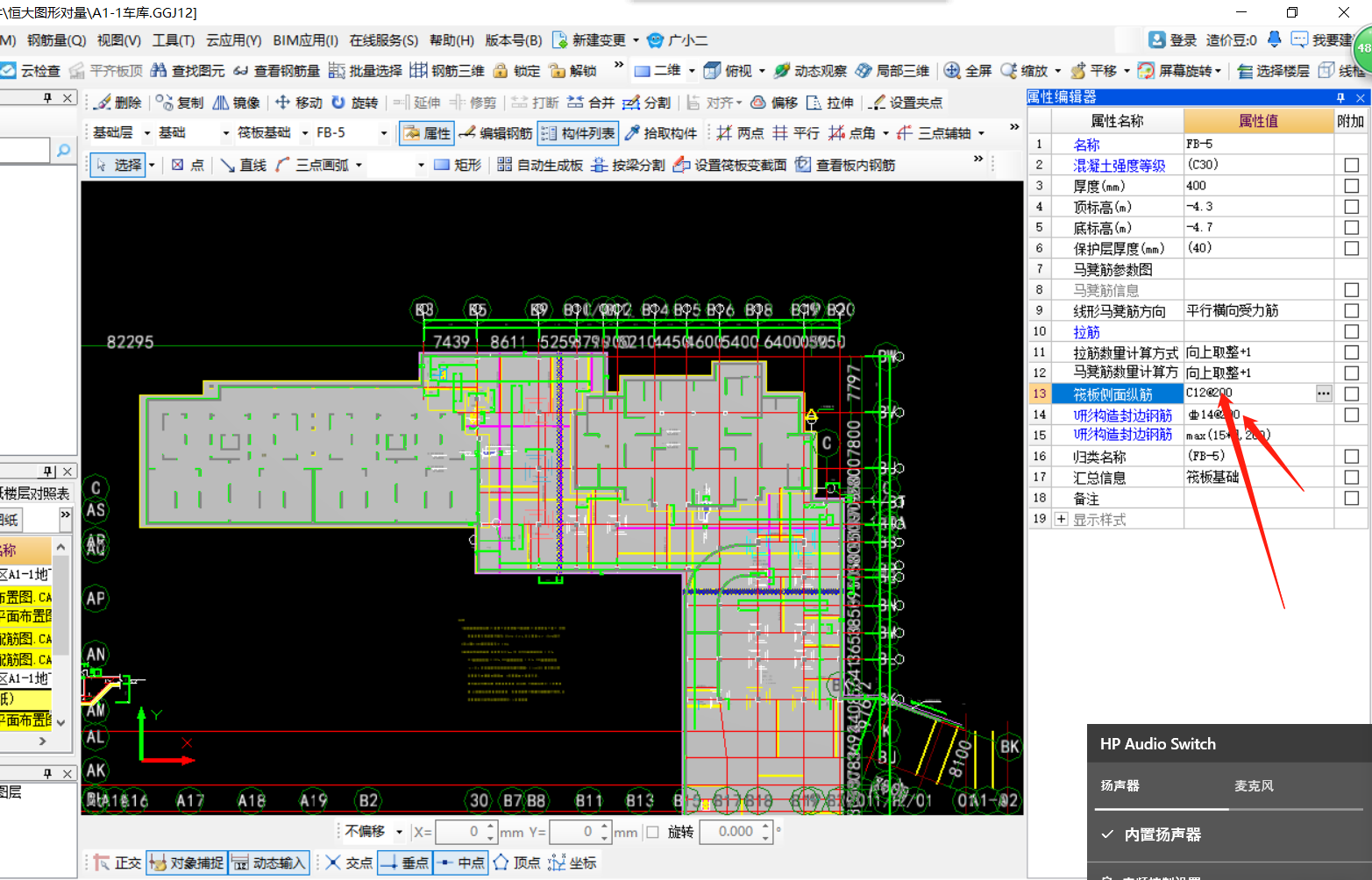Open 查看钢筋量 rebar quantity view
Screen dimensions: 1372x880
[x=276, y=71]
